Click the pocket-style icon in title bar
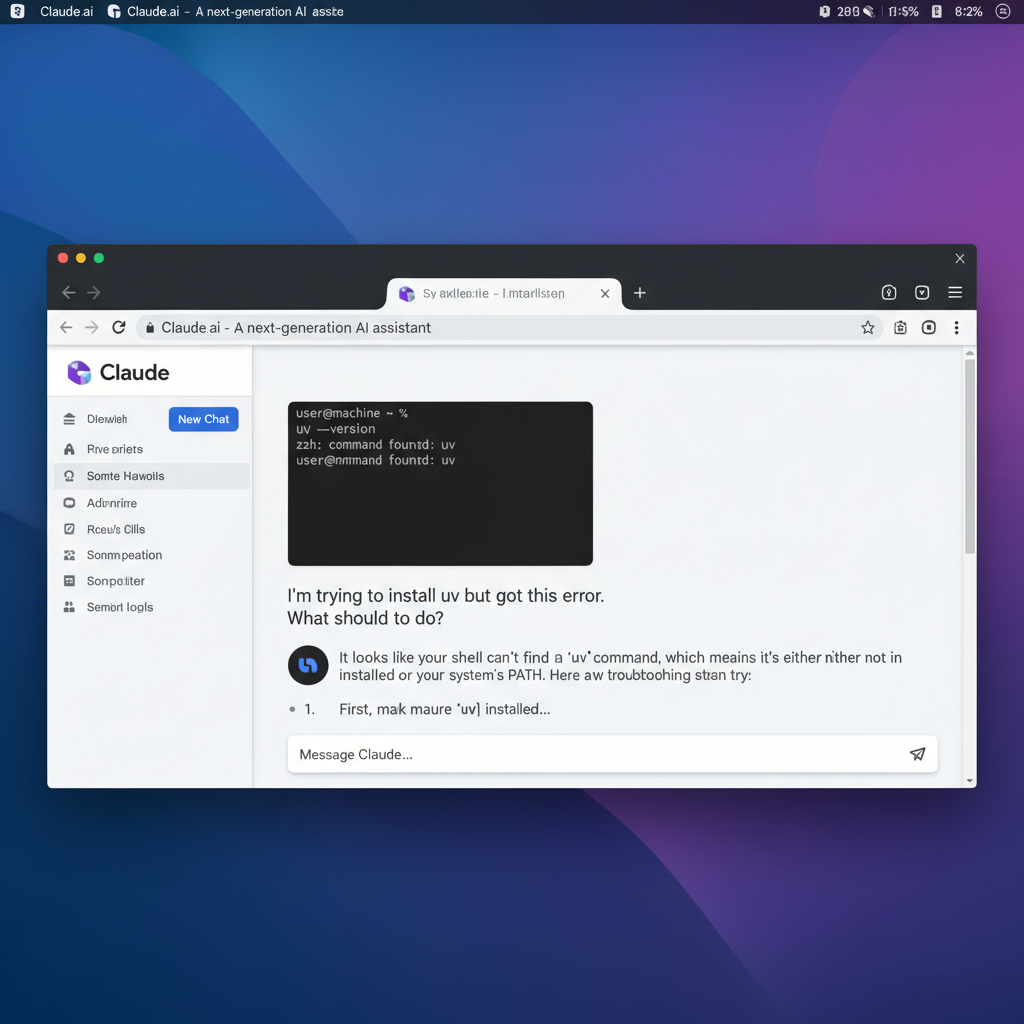Image resolution: width=1024 pixels, height=1024 pixels. 922,293
